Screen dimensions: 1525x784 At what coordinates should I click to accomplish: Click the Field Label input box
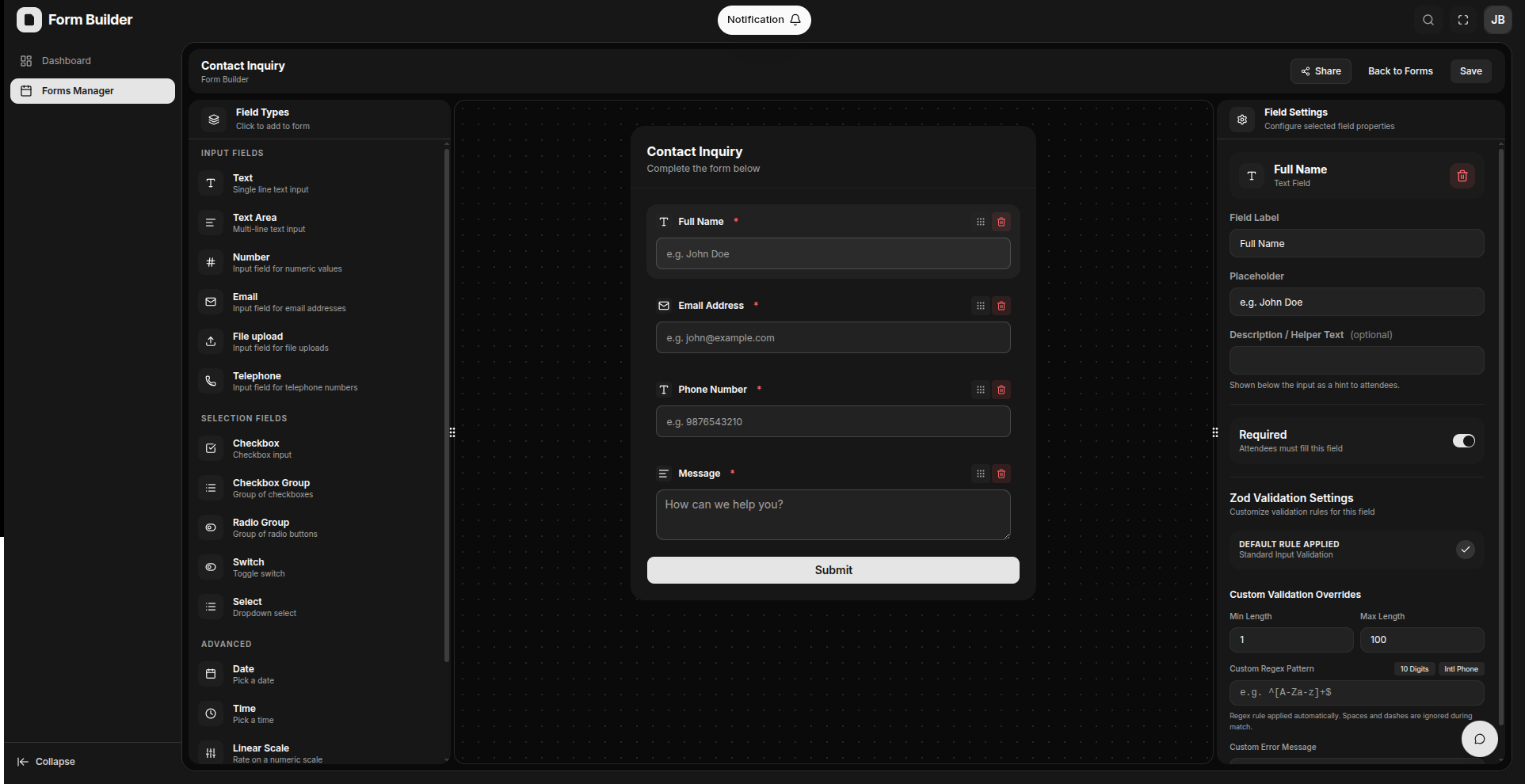pos(1356,243)
